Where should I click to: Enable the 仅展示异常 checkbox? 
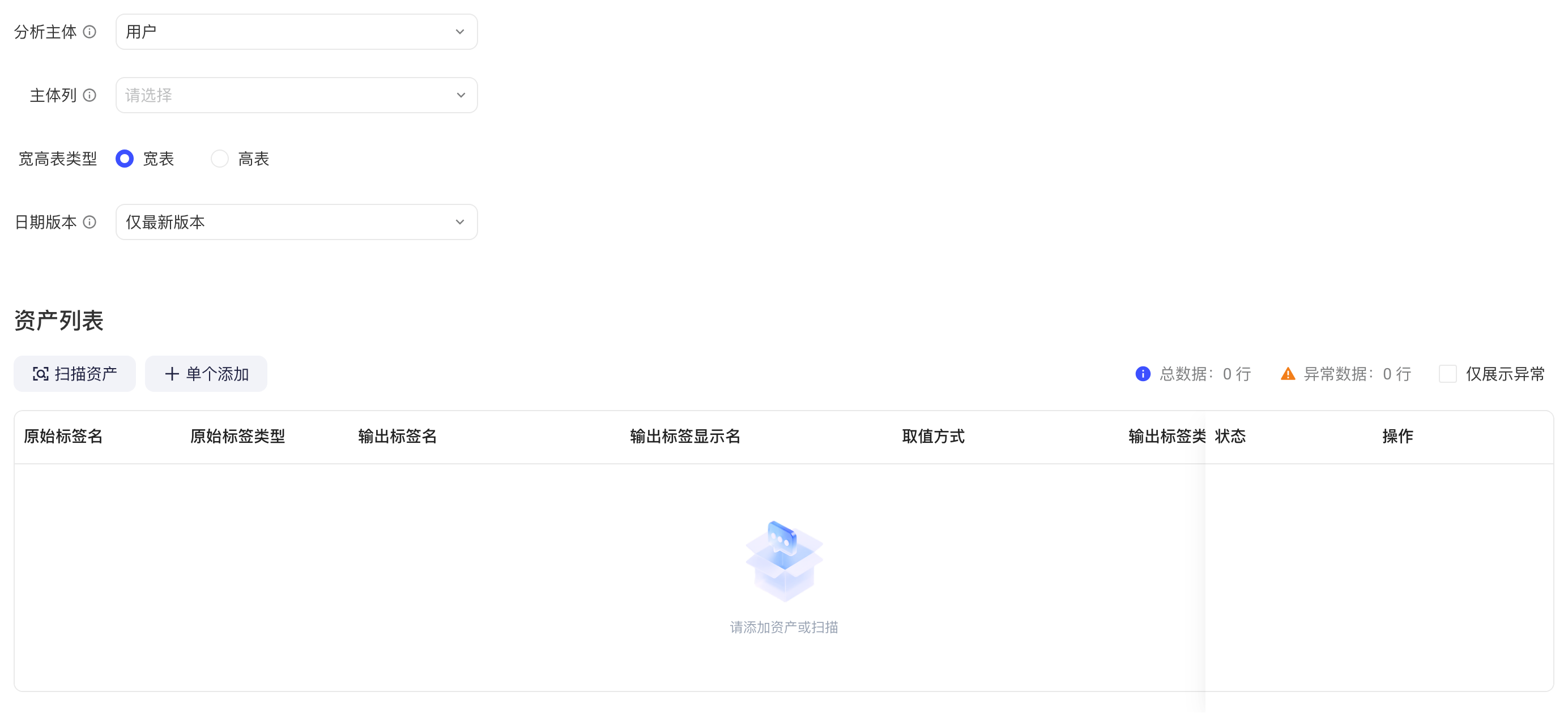(1447, 374)
